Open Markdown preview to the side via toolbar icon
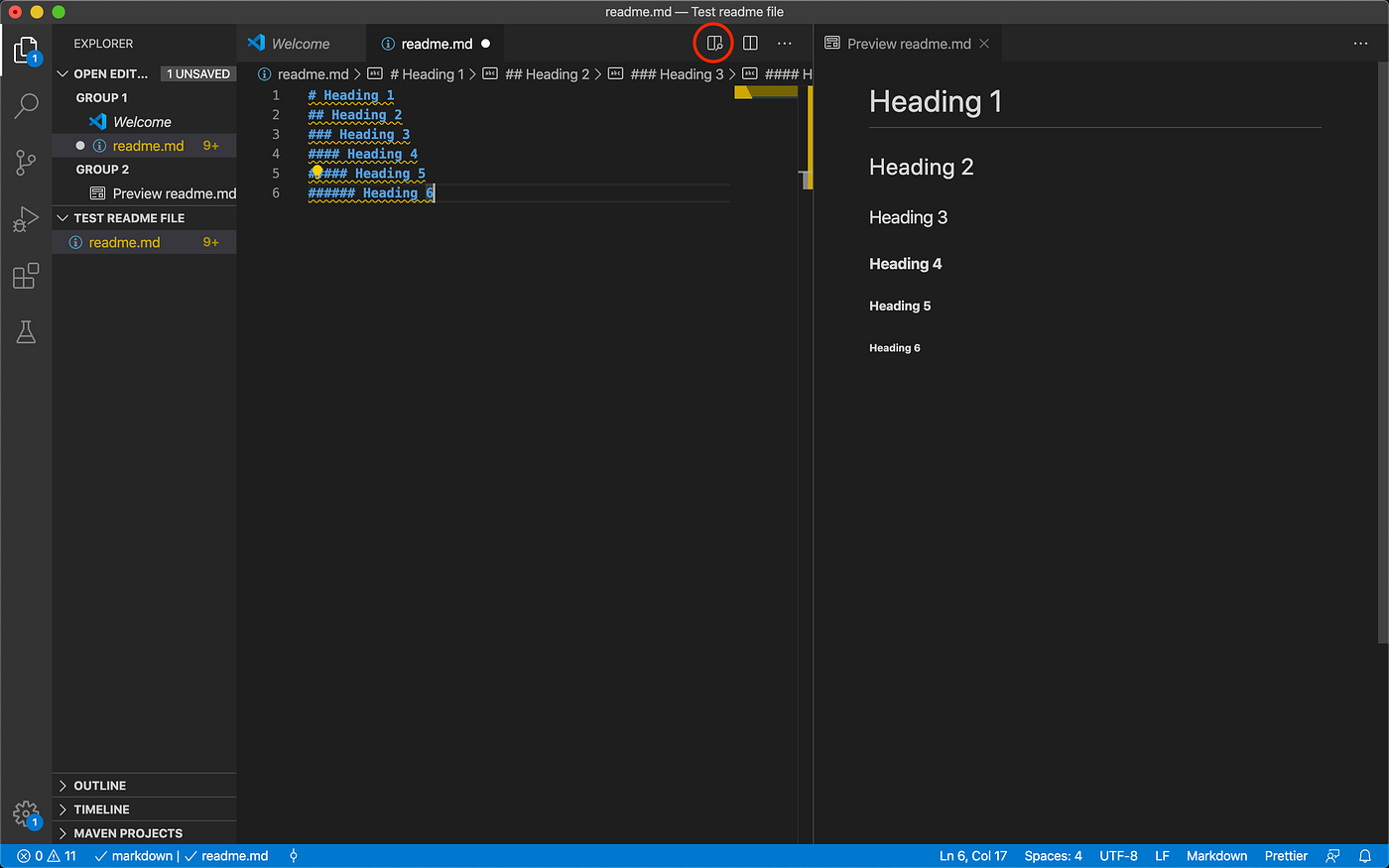The width and height of the screenshot is (1389, 868). pos(713,43)
